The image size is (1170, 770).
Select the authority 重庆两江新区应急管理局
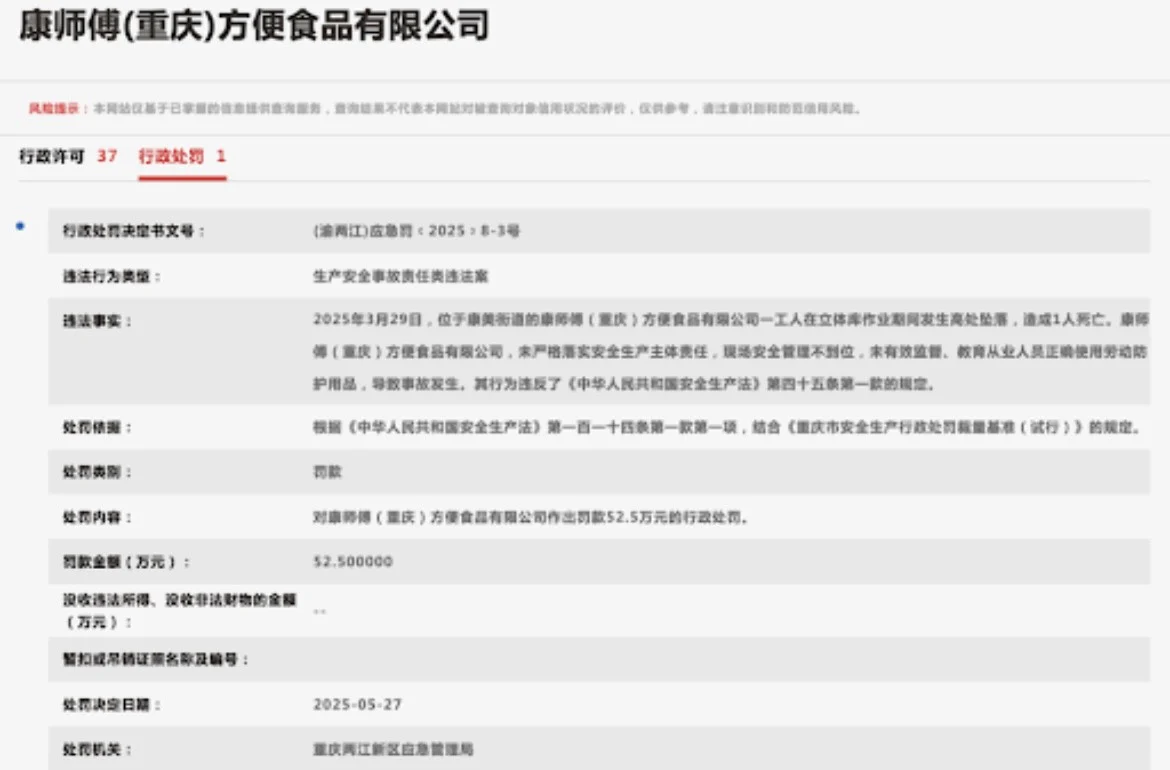click(393, 750)
